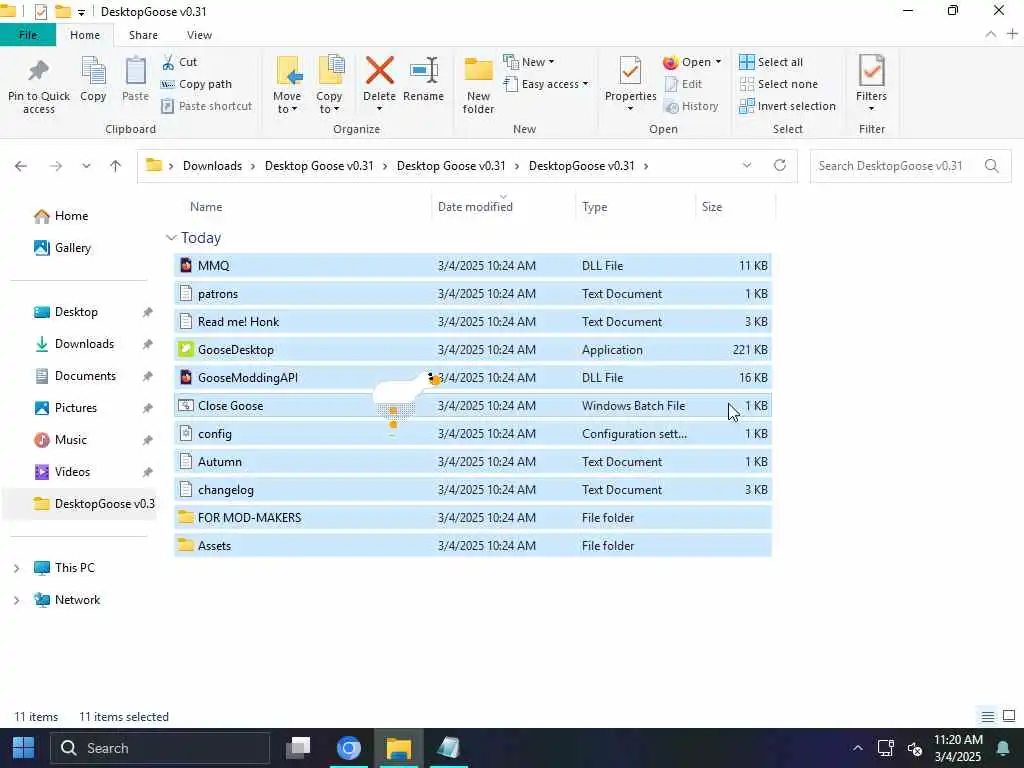Select the FOR MOD-MAKERS folder
1024x768 pixels.
click(473, 518)
